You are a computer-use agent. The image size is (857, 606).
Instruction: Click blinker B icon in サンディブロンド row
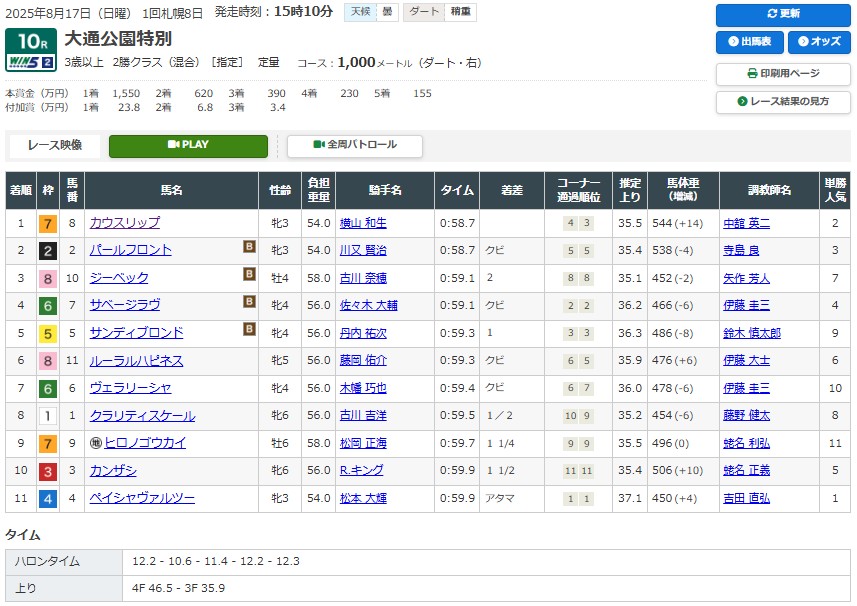tap(248, 329)
